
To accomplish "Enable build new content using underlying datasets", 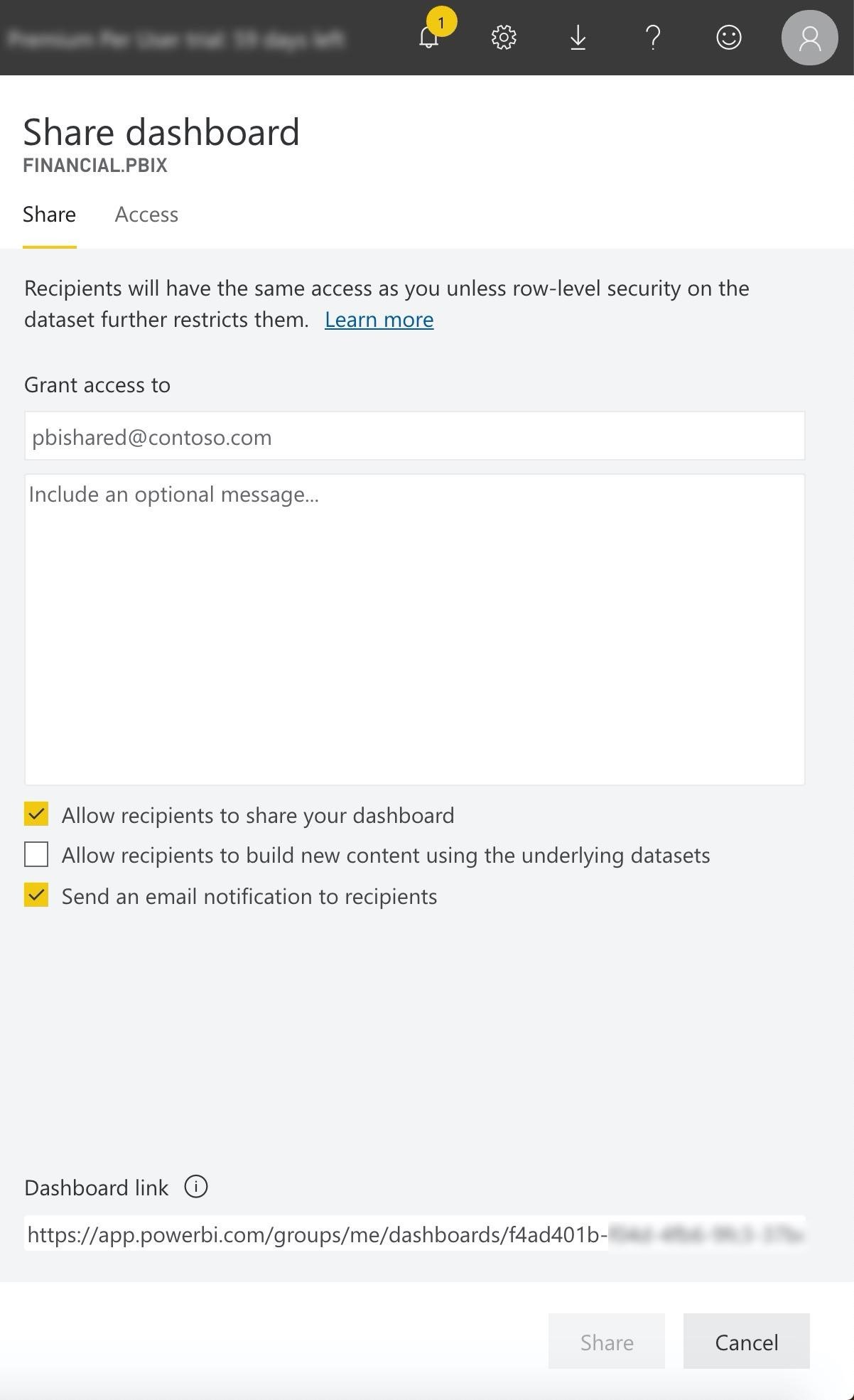I will coord(36,855).
